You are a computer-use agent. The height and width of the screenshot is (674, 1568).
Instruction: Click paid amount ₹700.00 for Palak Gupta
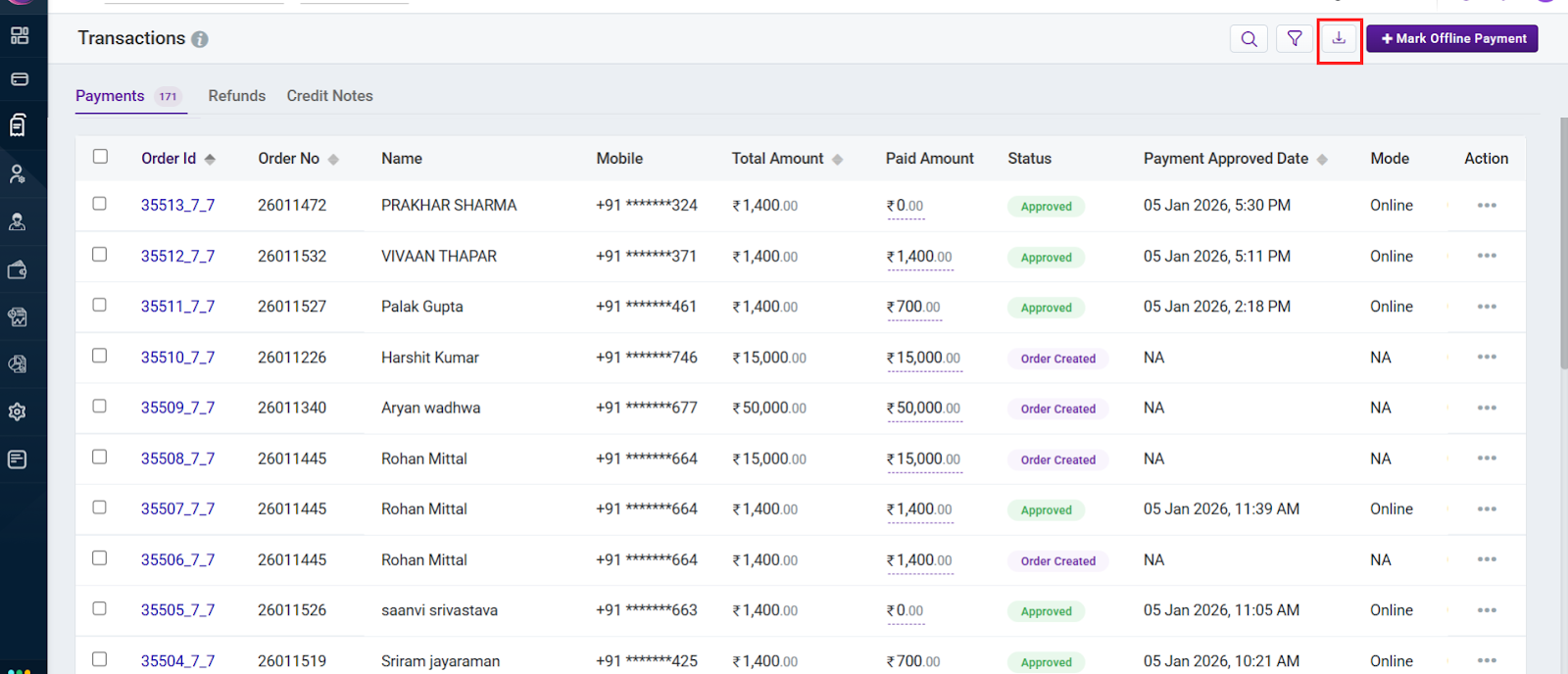(x=913, y=308)
